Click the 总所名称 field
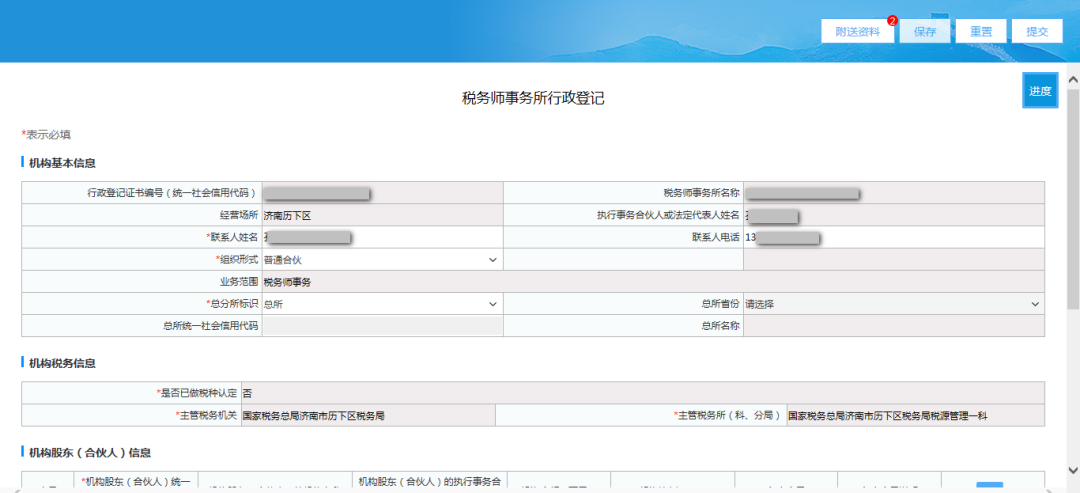The image size is (1080, 493). pos(893,326)
